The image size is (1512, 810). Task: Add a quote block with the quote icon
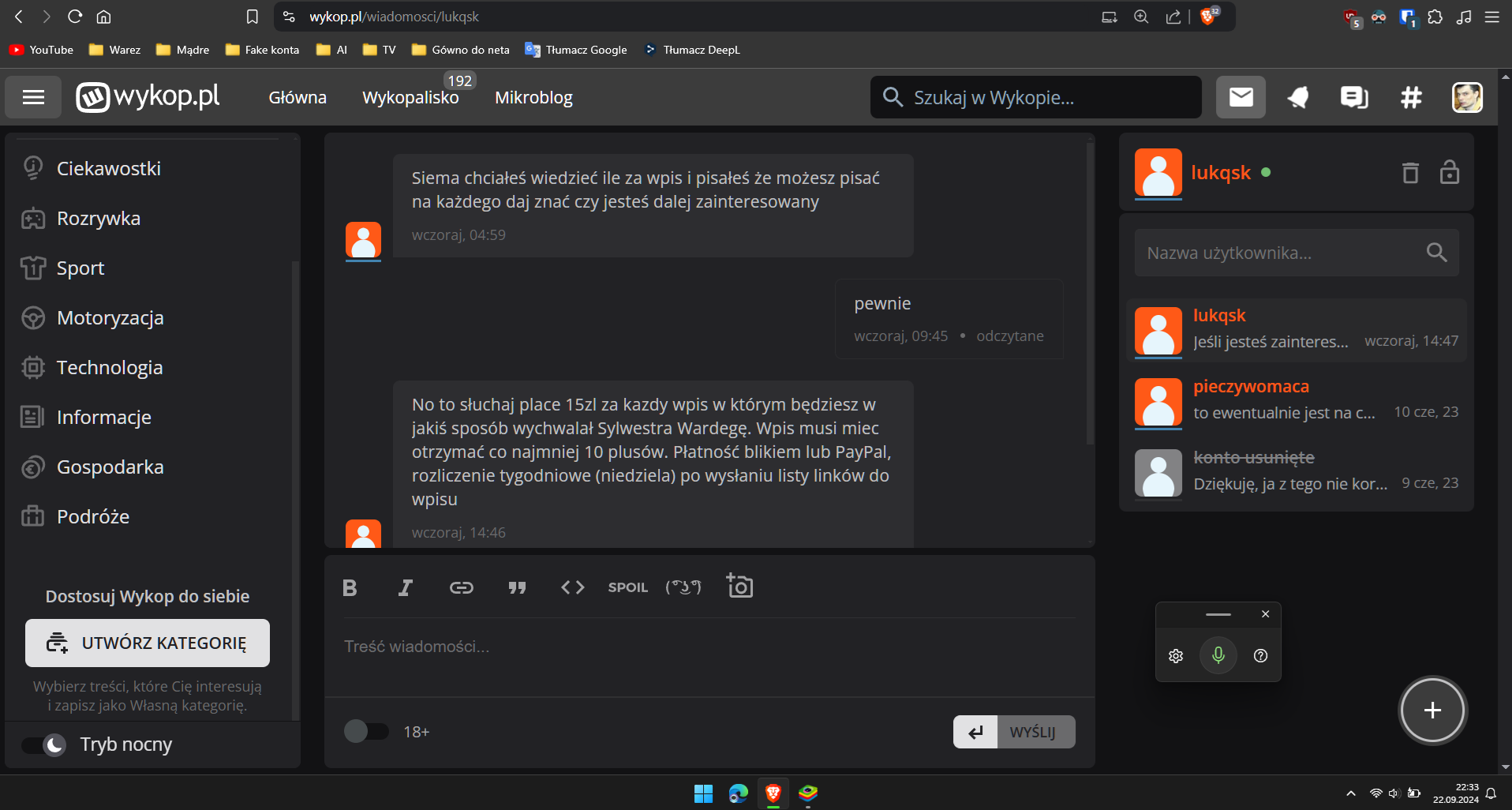tap(517, 587)
